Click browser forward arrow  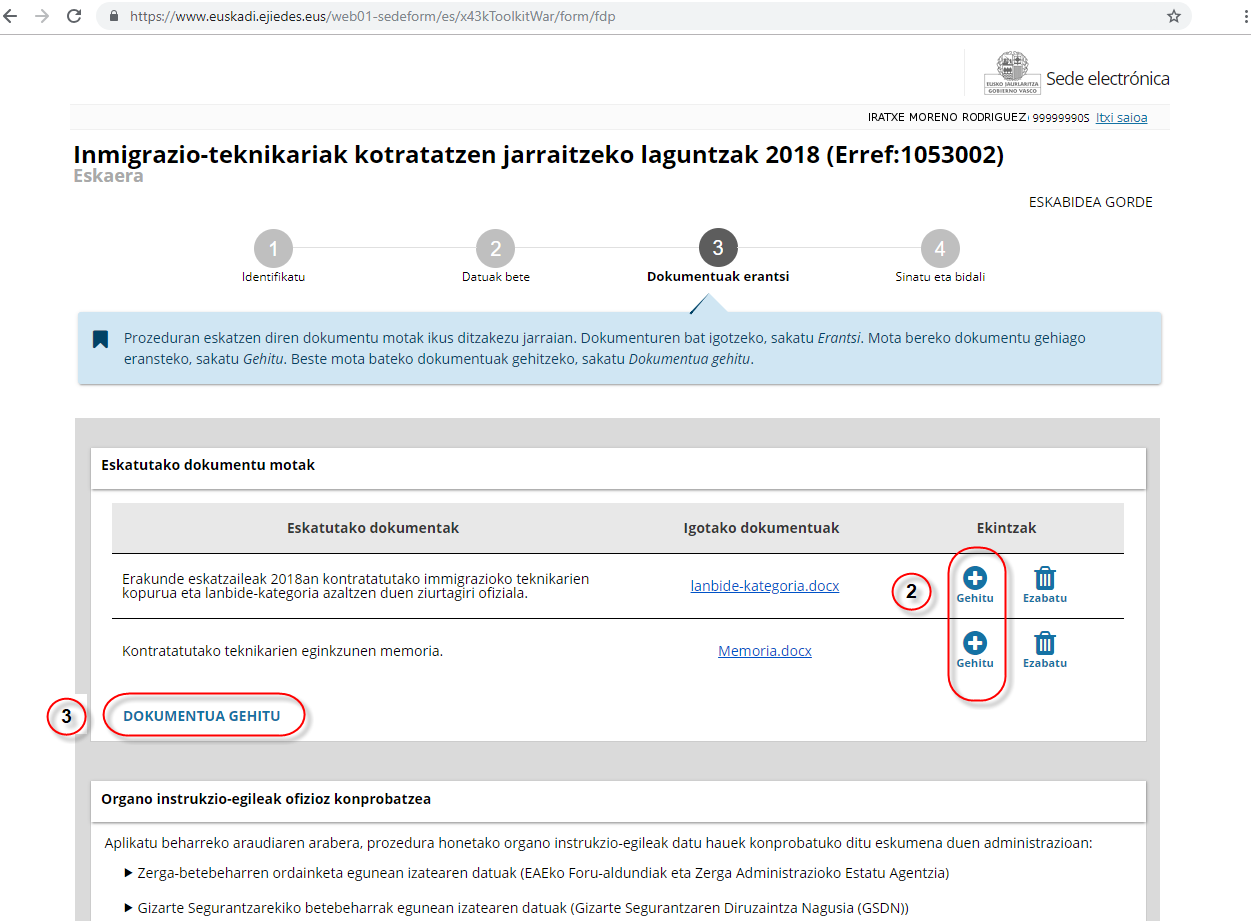pos(42,16)
